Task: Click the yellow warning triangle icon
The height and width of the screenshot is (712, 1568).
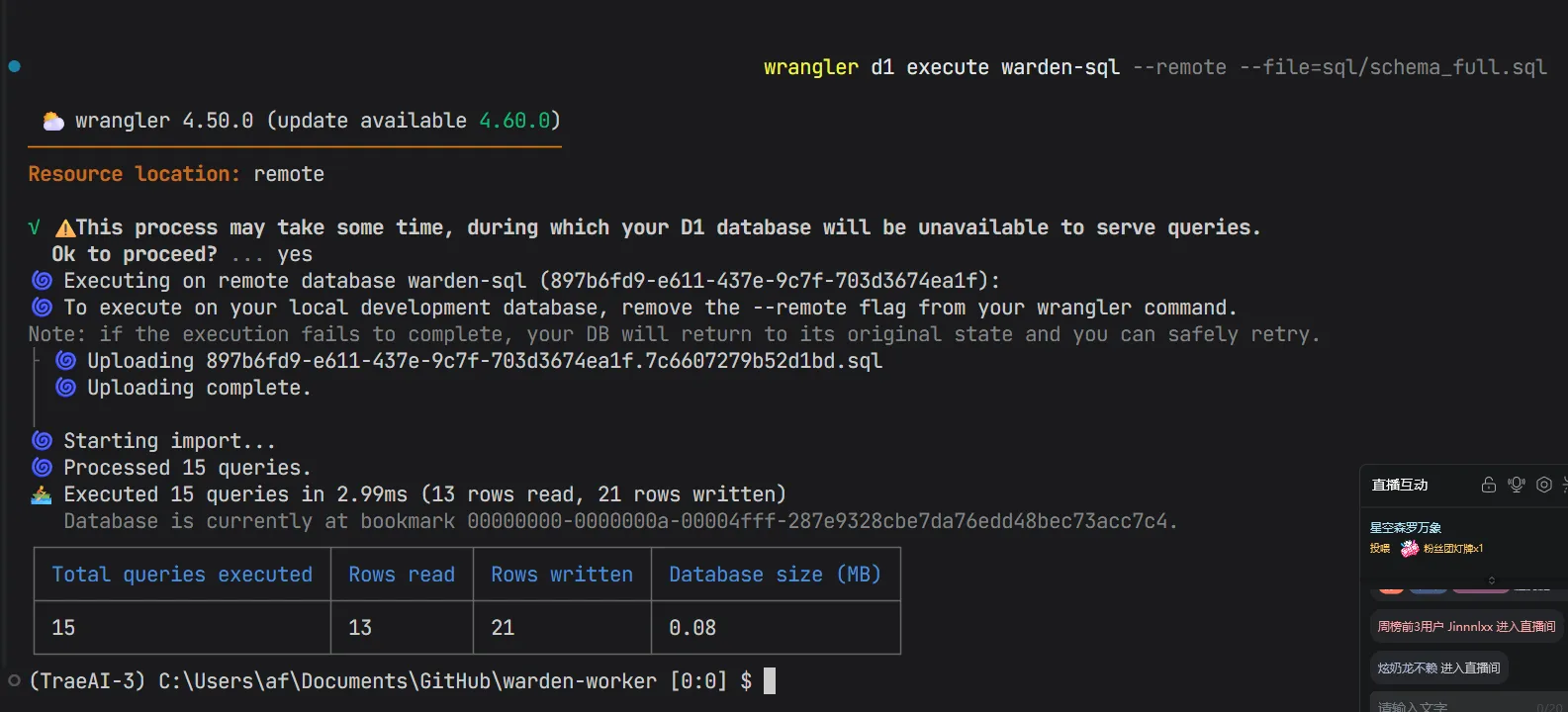Action: (65, 228)
